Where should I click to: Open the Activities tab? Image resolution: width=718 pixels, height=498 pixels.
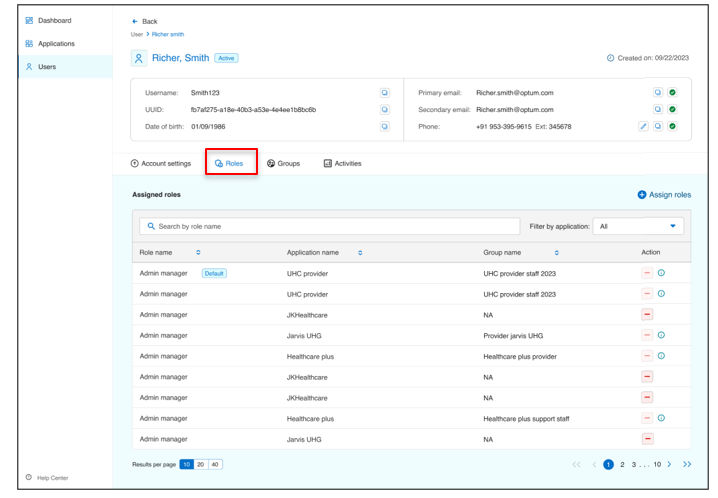343,163
